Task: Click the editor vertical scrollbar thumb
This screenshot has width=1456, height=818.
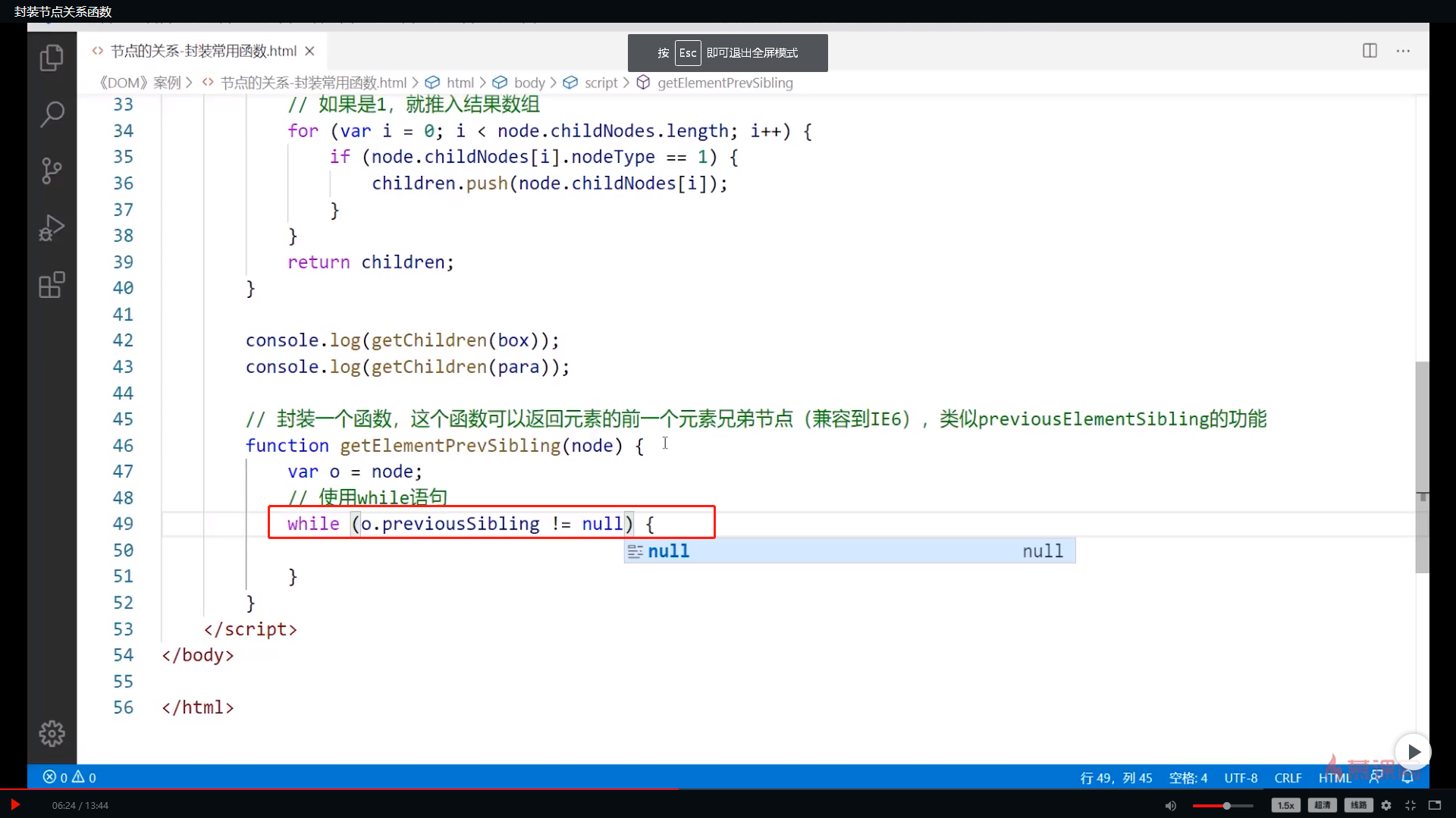Action: 1422,466
